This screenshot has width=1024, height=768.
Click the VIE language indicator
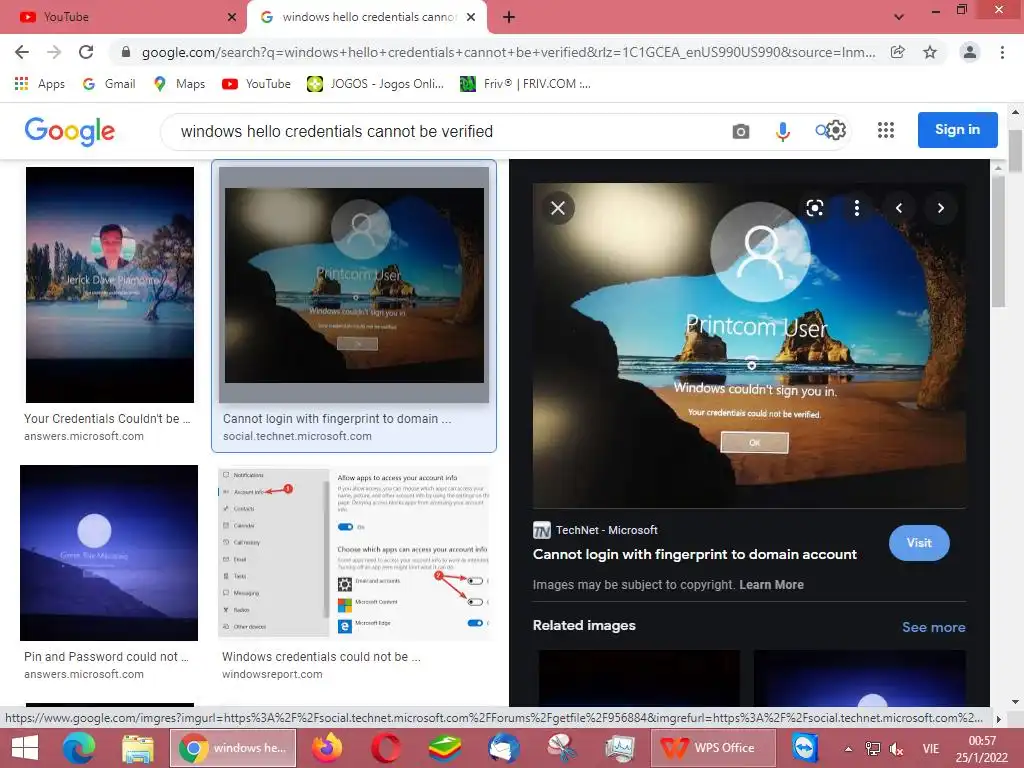931,749
